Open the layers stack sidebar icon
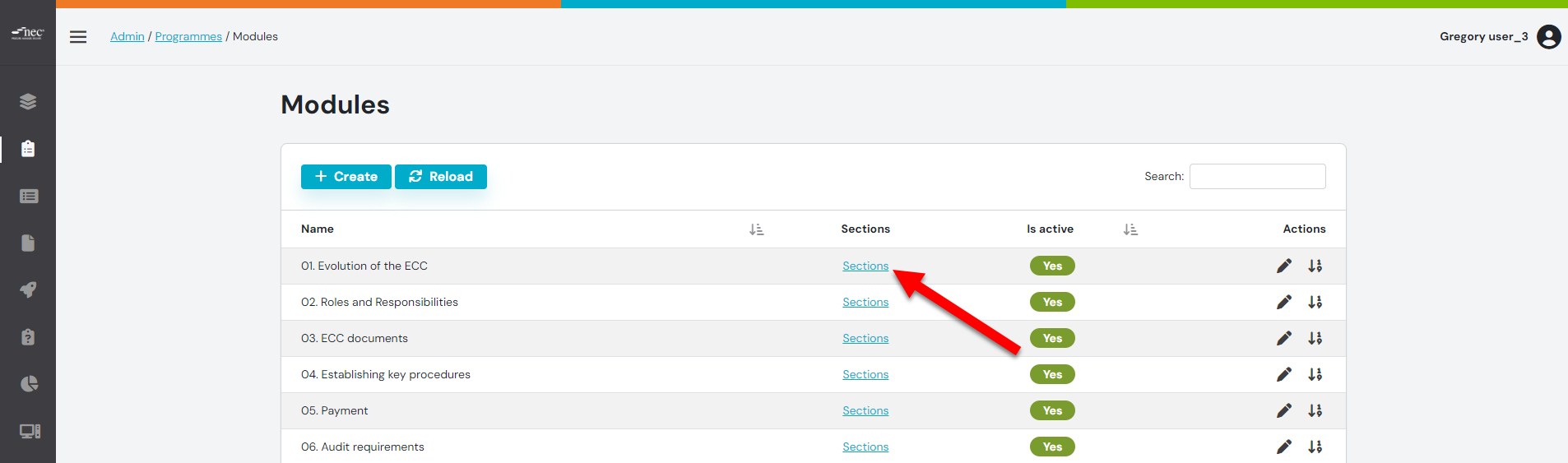This screenshot has height=463, width=1568. coord(28,101)
